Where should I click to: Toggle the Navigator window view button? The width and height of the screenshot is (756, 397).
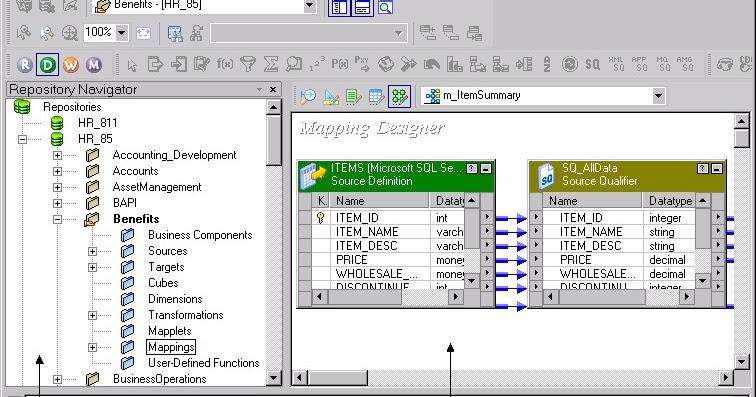click(x=339, y=7)
